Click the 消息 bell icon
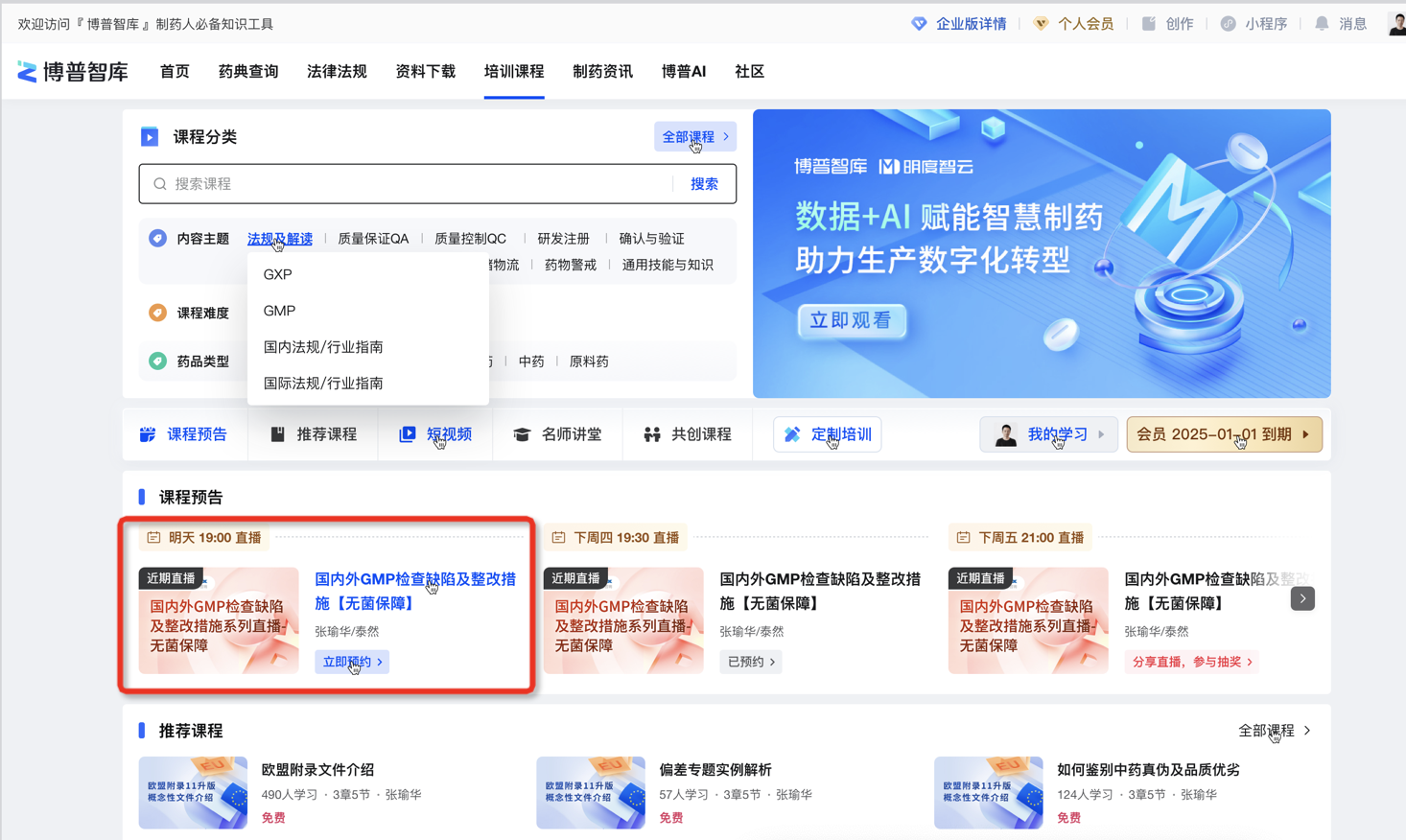This screenshot has width=1406, height=840. [x=1322, y=24]
